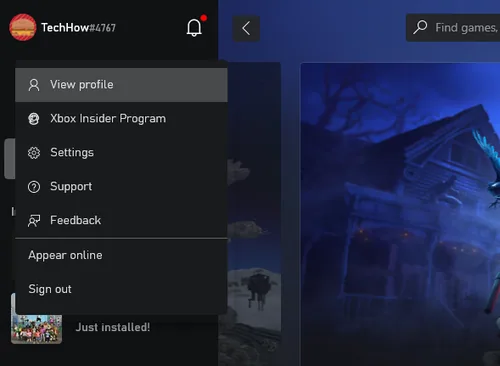Click the TechHow burger profile avatar
Image resolution: width=500 pixels, height=366 pixels.
(x=23, y=27)
